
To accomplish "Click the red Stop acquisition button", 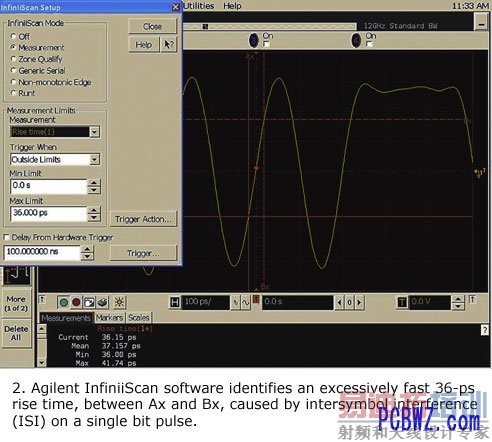I will point(76,302).
